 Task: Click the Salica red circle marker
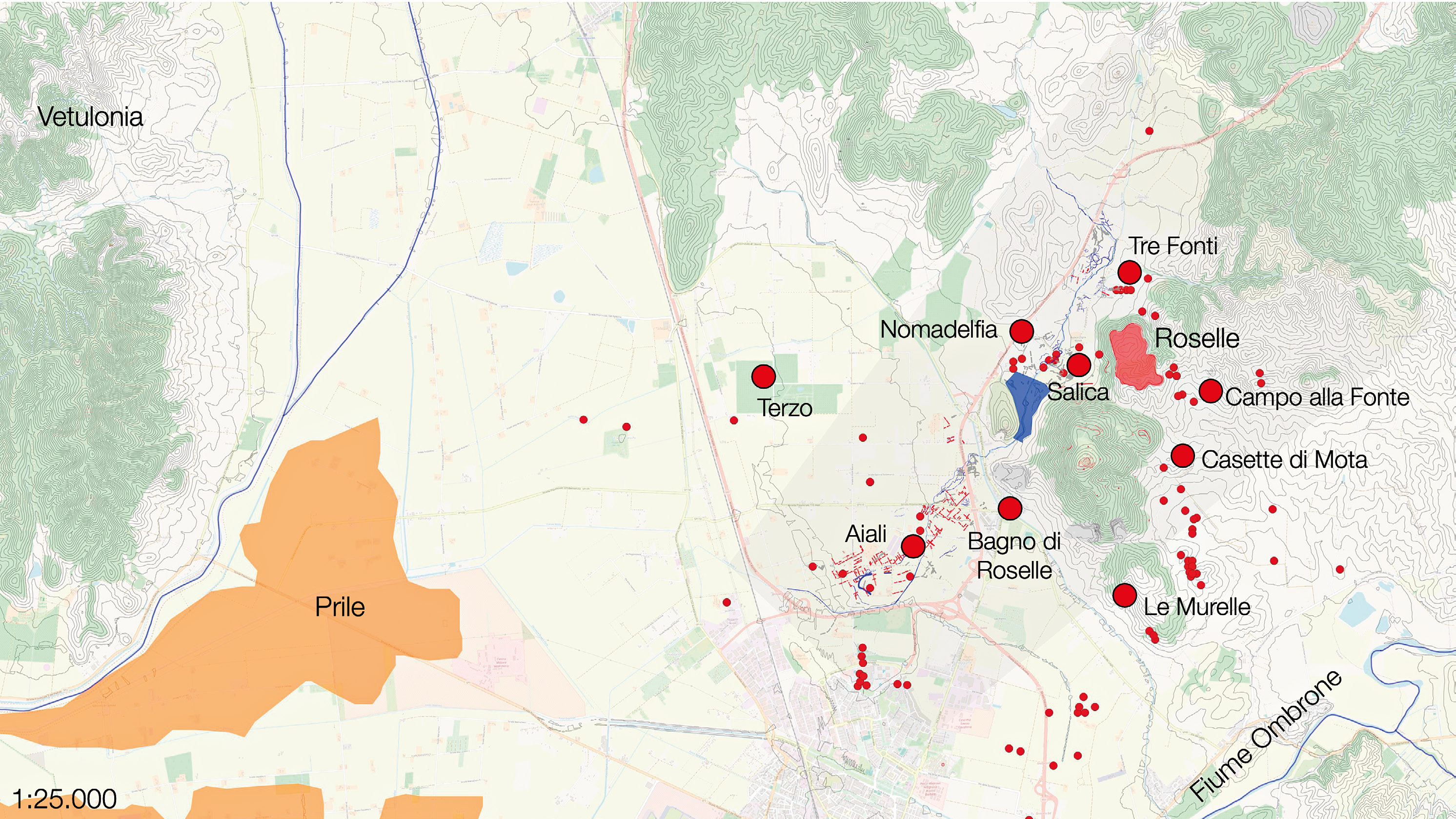click(1078, 365)
